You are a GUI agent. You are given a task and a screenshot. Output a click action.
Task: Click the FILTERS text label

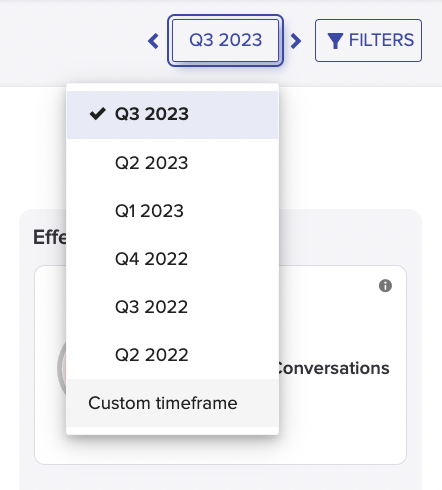[x=381, y=40]
